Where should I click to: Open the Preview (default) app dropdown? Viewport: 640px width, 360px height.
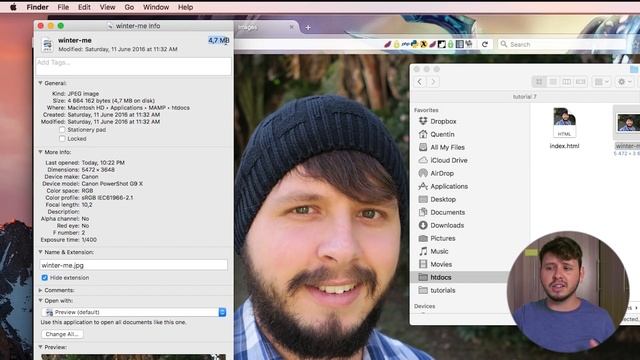point(133,312)
